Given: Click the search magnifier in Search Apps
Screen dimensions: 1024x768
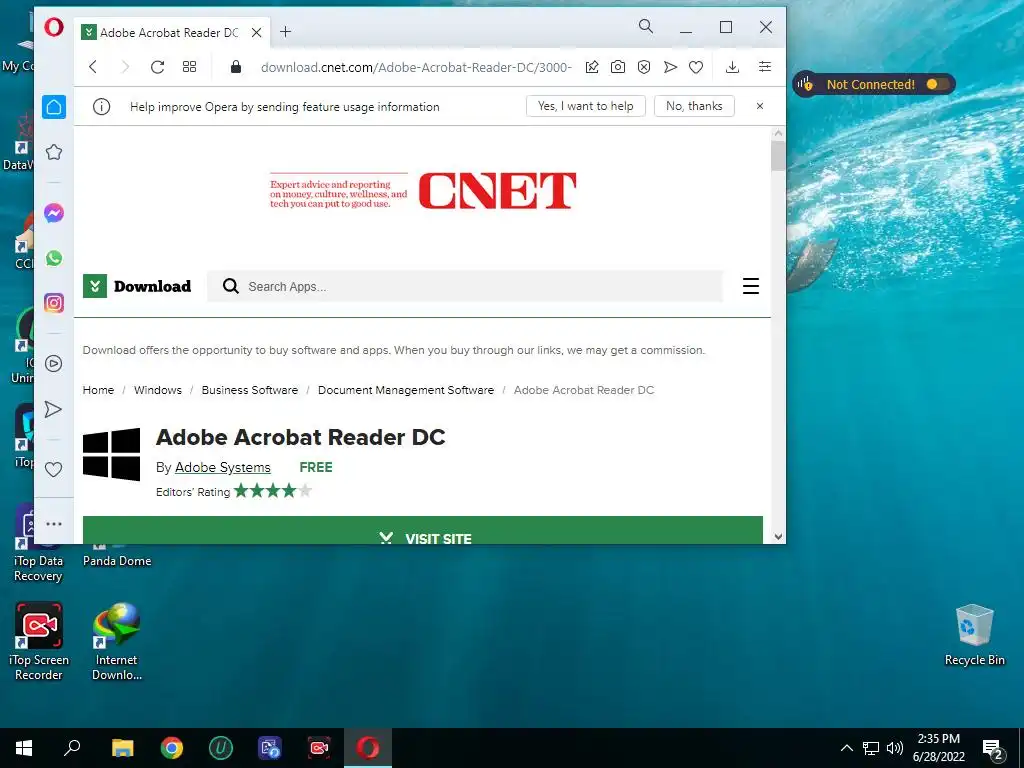Looking at the screenshot, I should pos(231,286).
